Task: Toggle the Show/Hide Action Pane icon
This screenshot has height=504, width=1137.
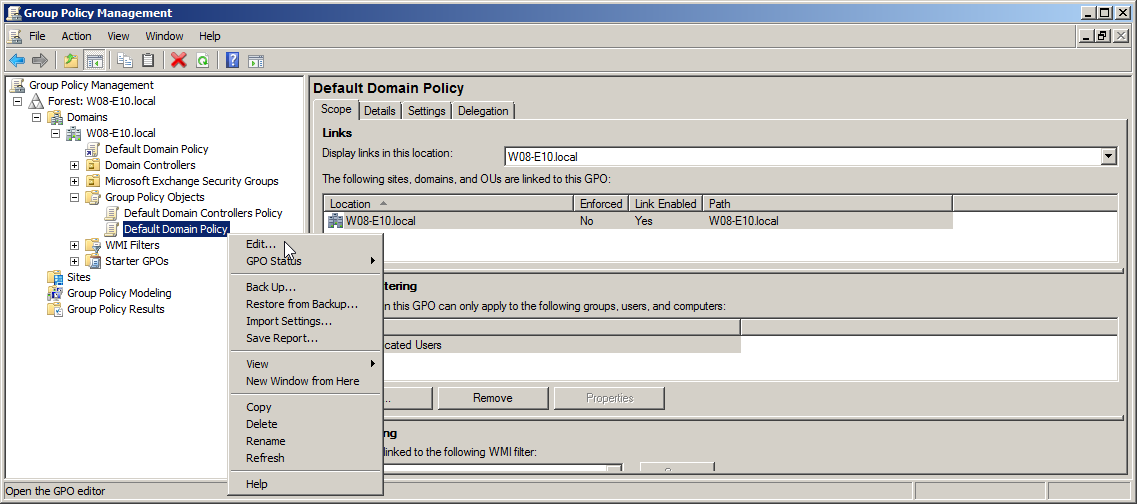Action: 255,60
